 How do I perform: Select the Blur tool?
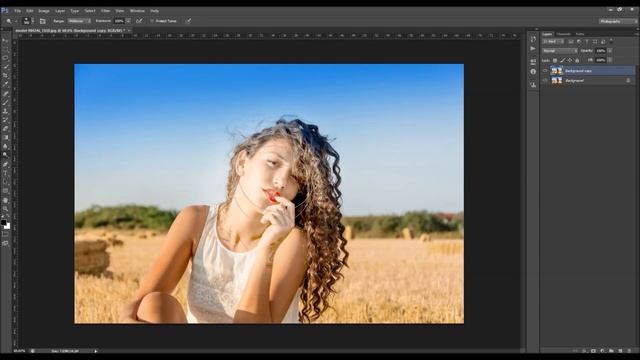pyautogui.click(x=5, y=146)
